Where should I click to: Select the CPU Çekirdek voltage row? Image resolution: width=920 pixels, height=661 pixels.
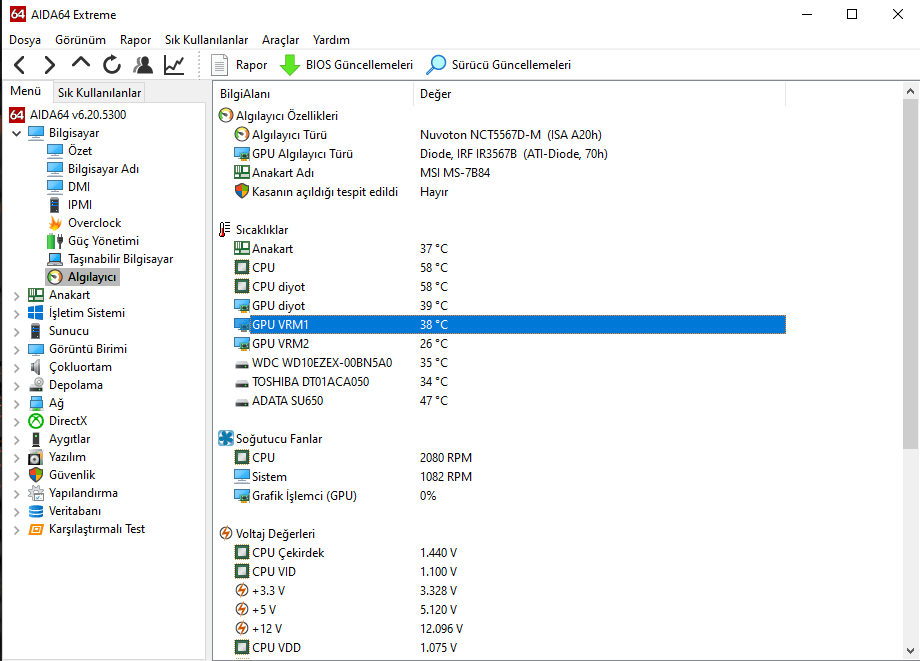point(509,552)
